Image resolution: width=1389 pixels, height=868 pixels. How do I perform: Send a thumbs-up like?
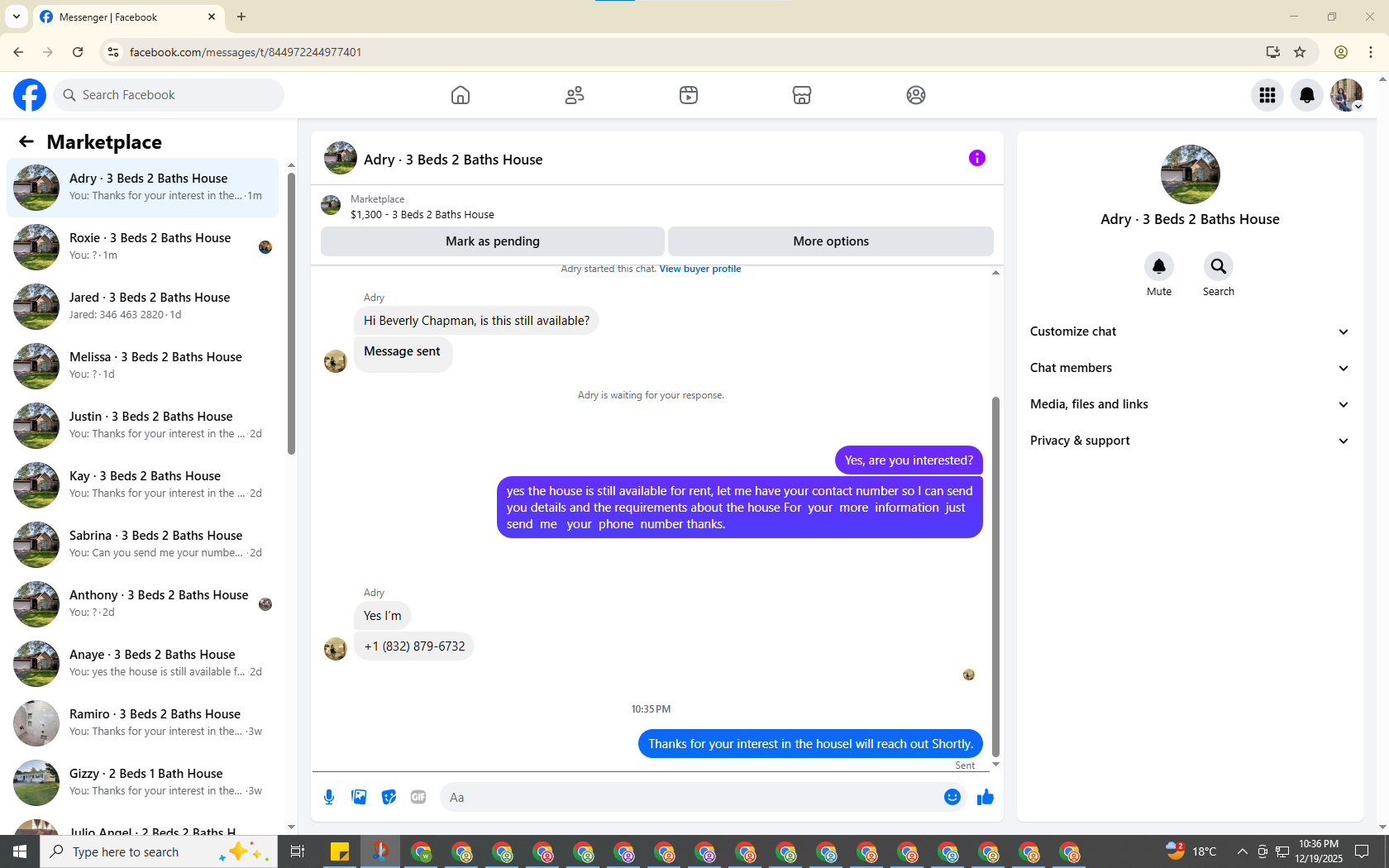coord(986,797)
